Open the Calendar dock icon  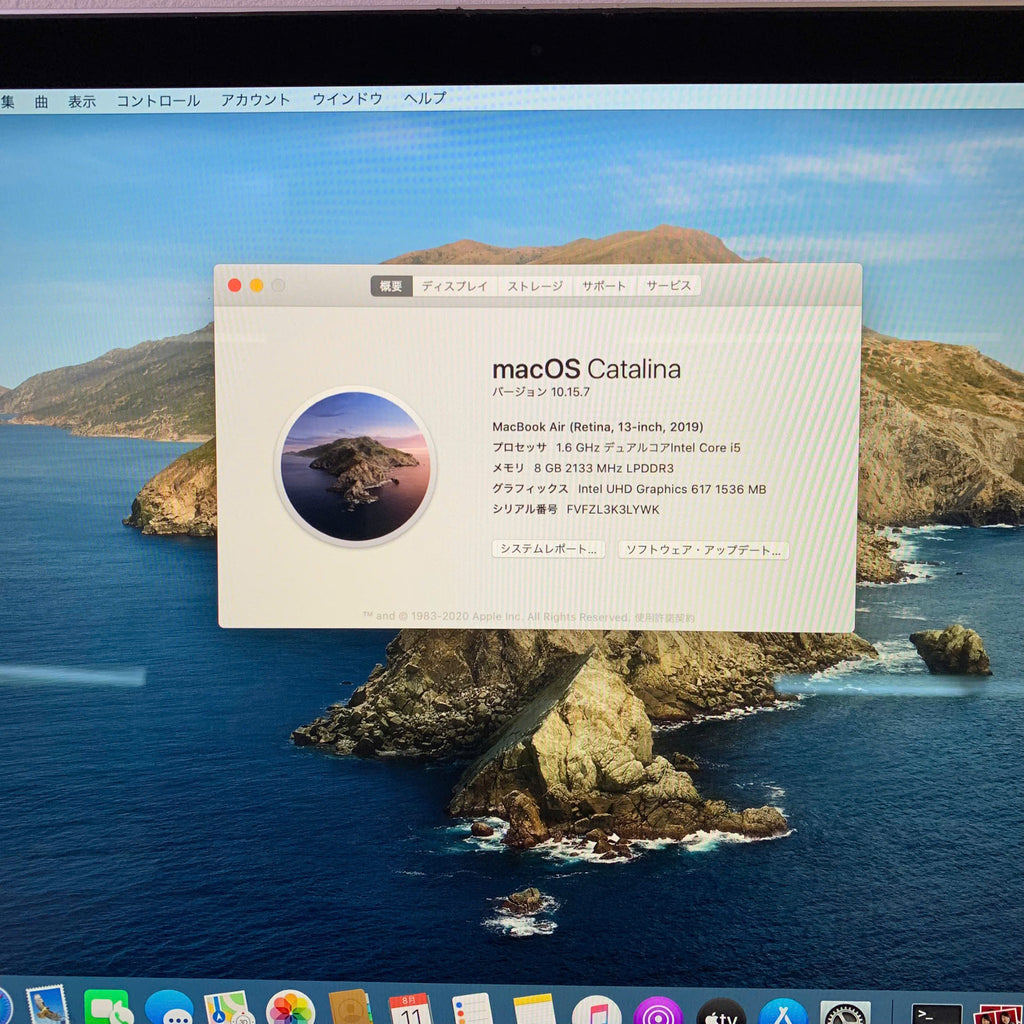coord(411,1008)
